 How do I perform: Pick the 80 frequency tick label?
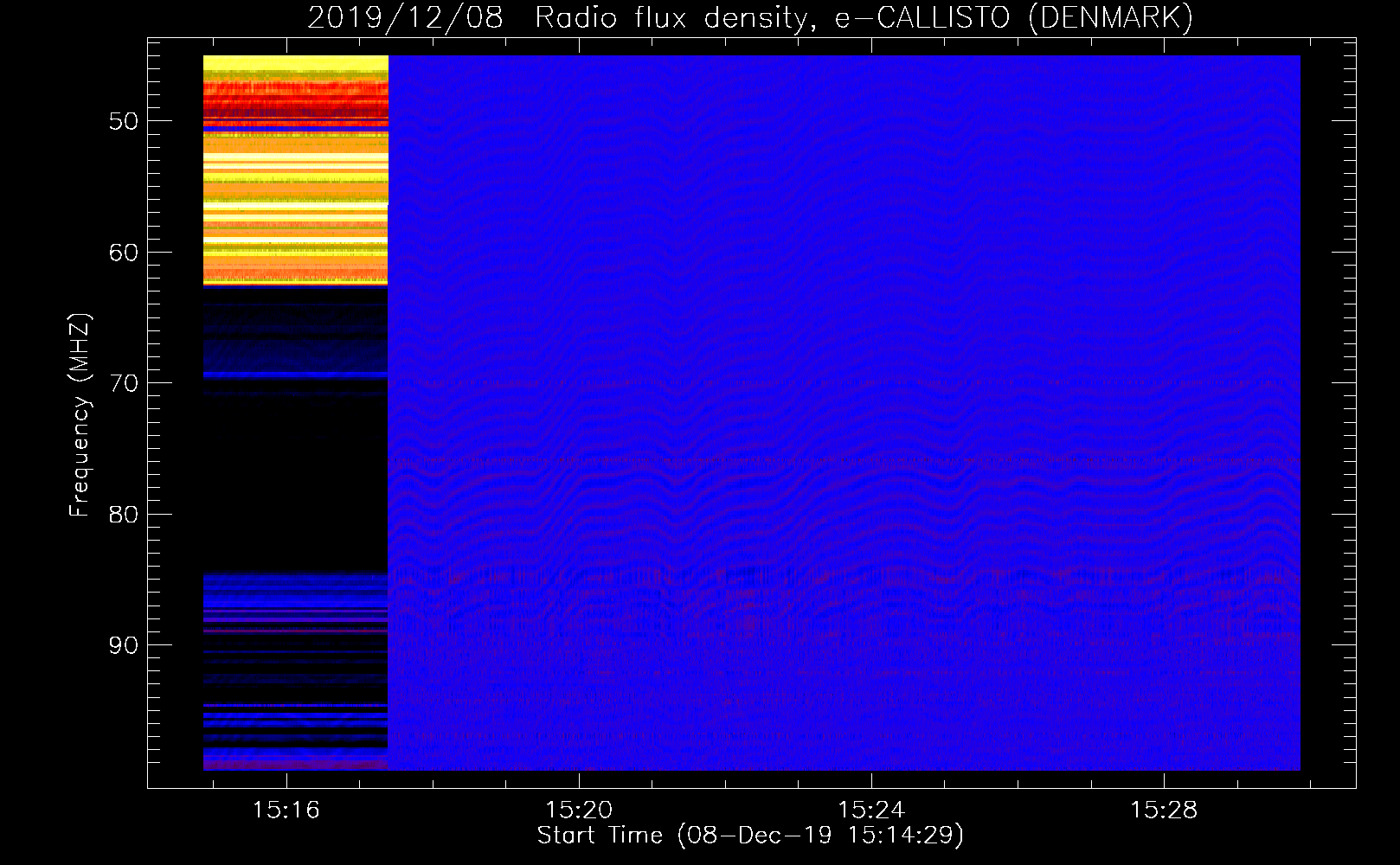[124, 515]
